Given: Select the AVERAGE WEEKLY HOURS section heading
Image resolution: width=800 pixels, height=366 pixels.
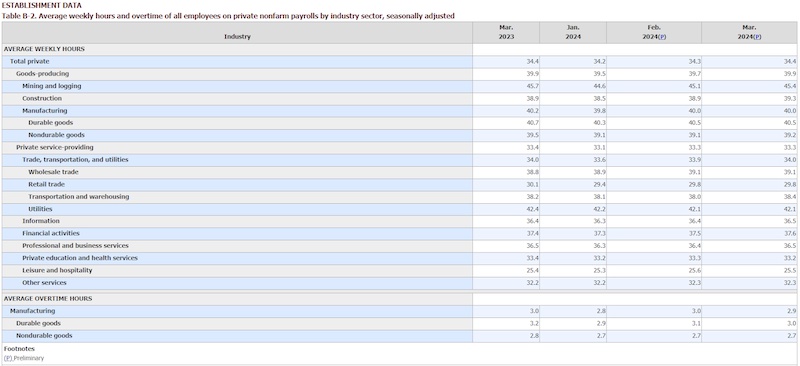Looking at the screenshot, I should pyautogui.click(x=44, y=49).
